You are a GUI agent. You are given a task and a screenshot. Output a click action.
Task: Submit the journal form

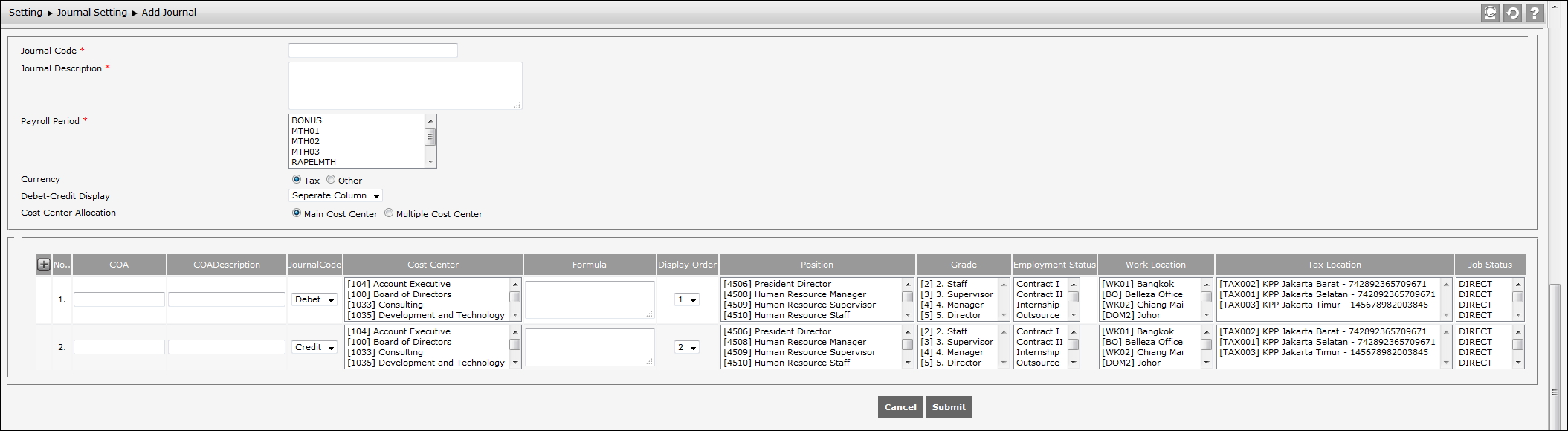pos(949,407)
